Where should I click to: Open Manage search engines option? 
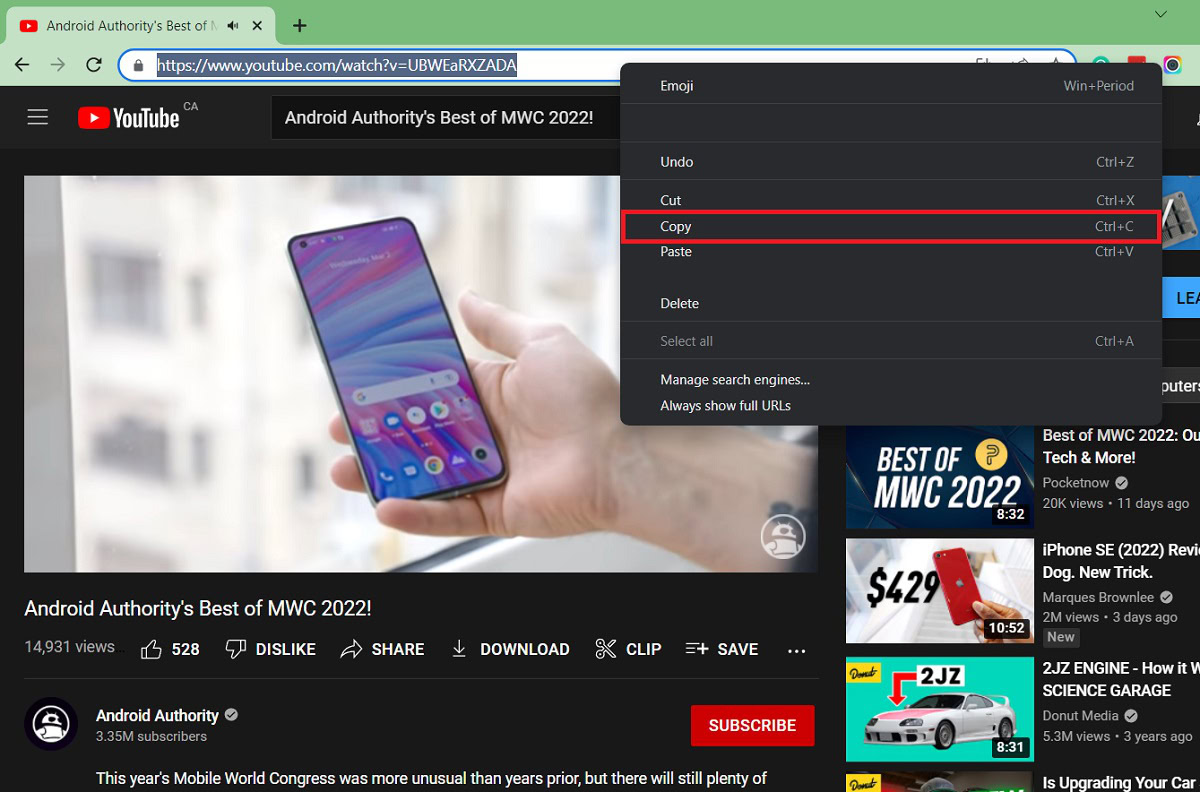[x=735, y=380]
